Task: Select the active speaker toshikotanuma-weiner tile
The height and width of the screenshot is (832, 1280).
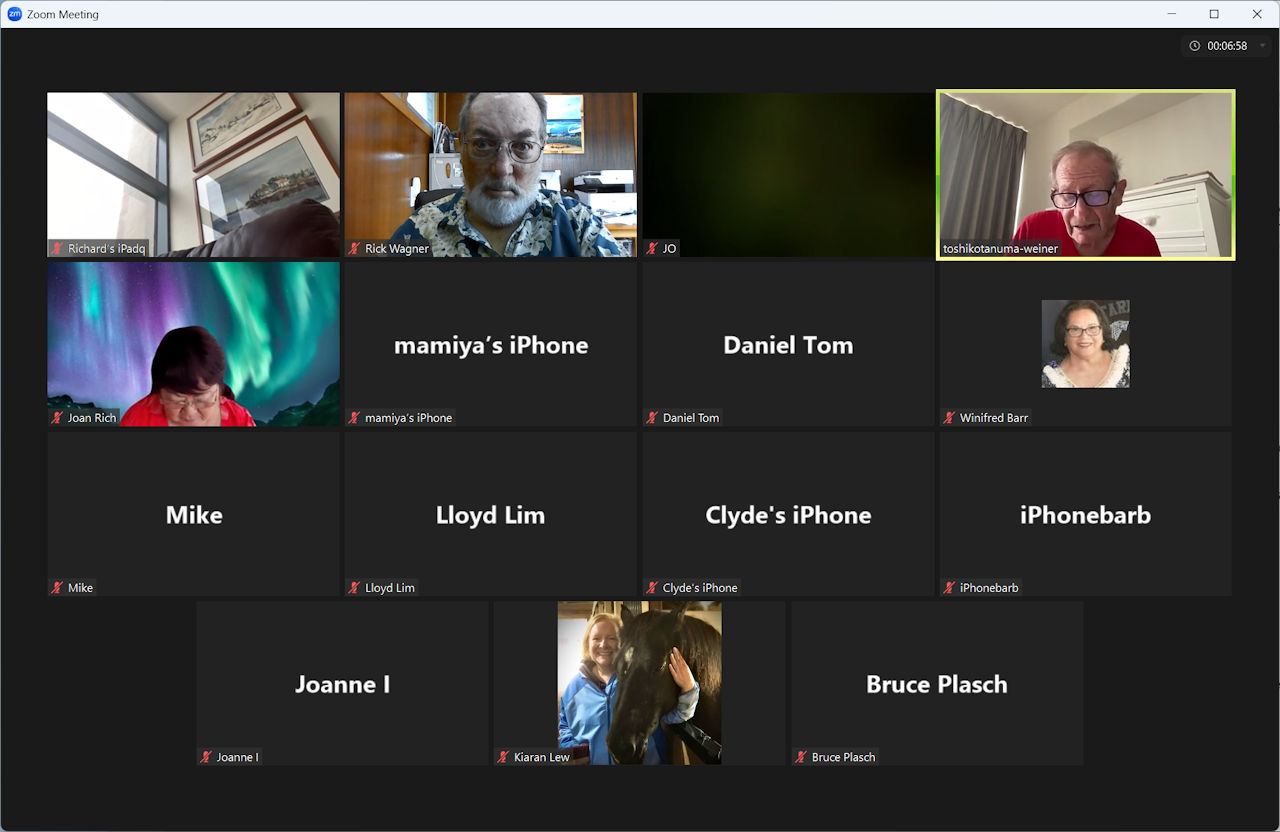Action: (1085, 175)
